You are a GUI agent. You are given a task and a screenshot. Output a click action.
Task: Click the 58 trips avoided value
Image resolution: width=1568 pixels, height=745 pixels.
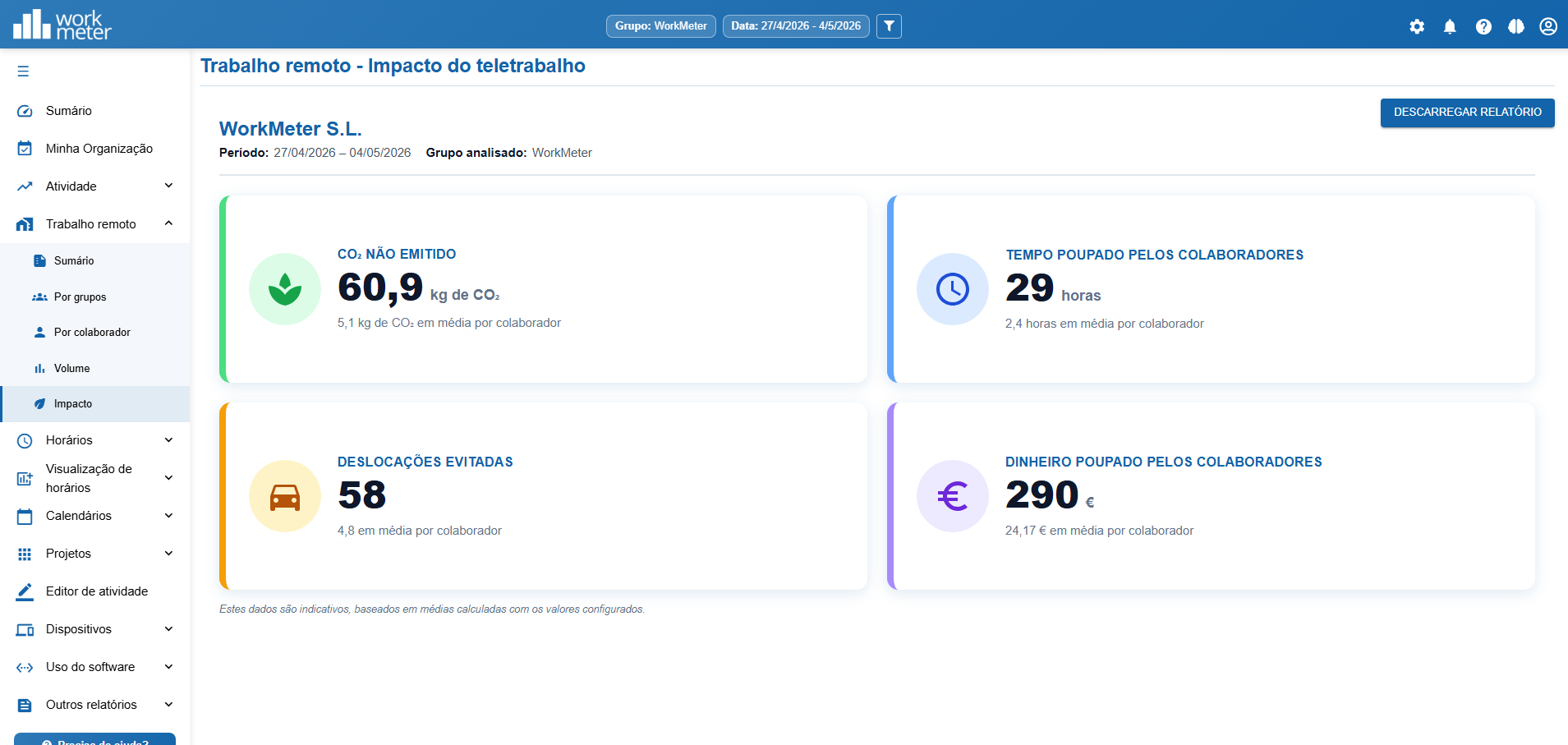click(x=362, y=494)
